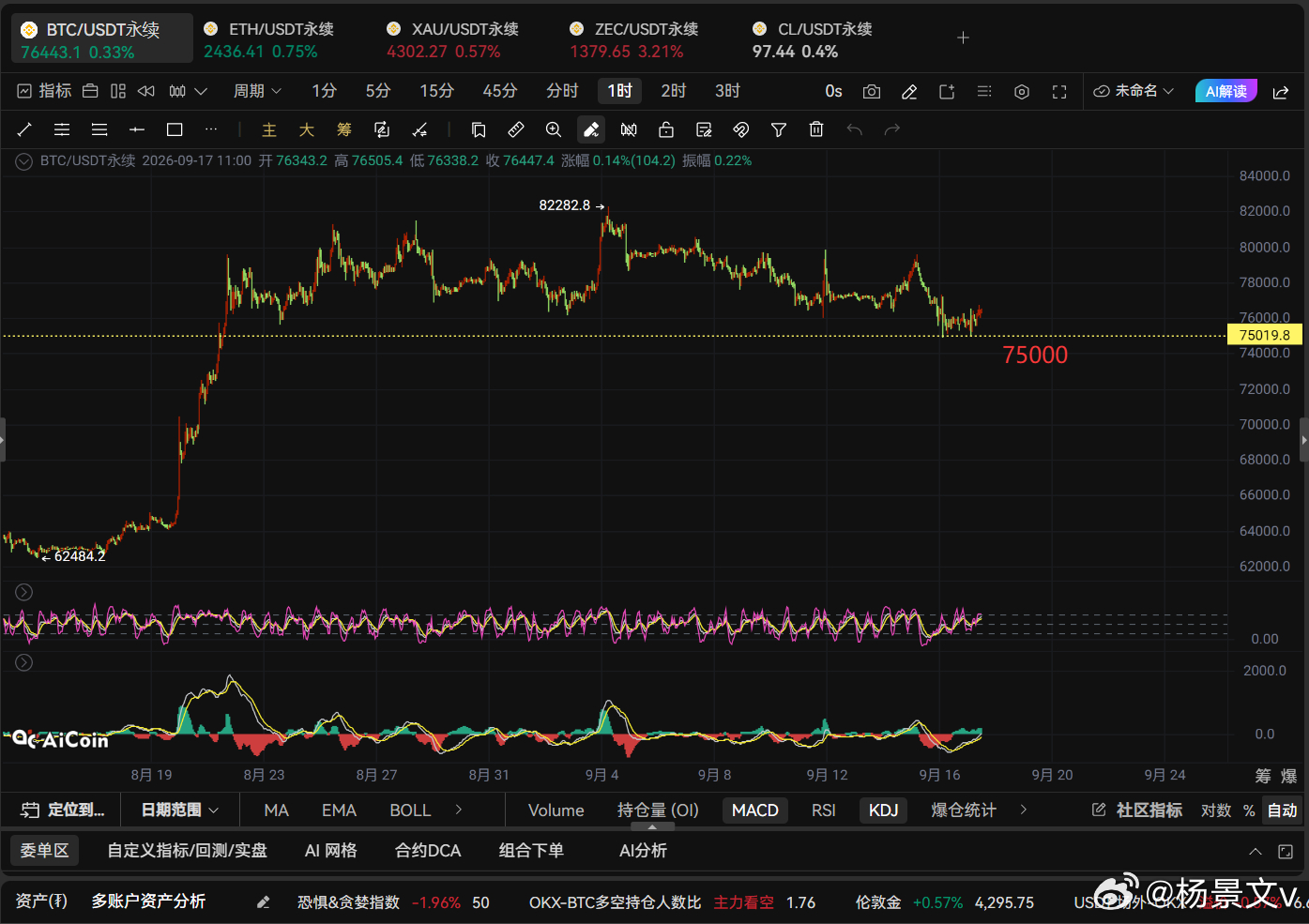1309x924 pixels.
Task: Click the share arrow icon
Action: 1280,91
